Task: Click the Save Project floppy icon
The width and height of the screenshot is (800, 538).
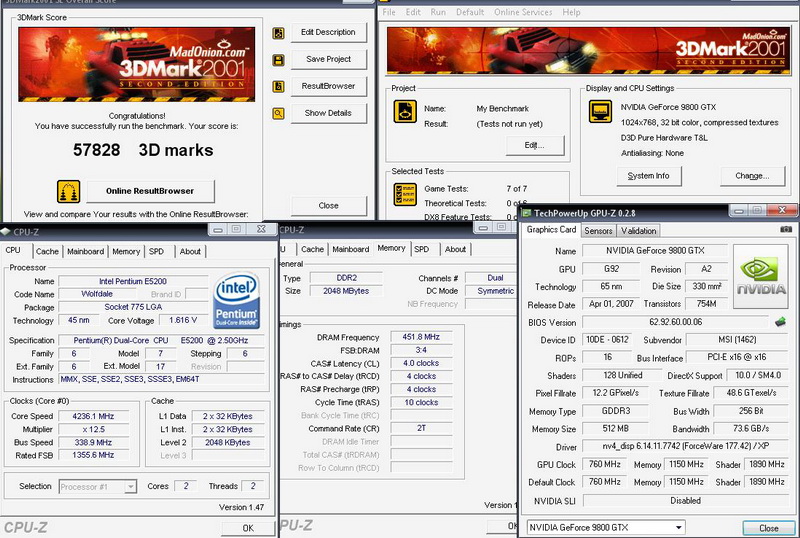Action: pos(279,60)
